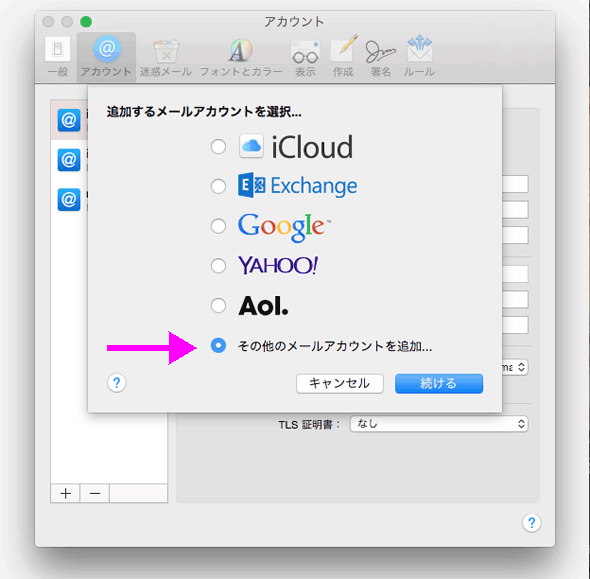The image size is (590, 579).
Task: Open help in the account chooser dialog
Action: click(117, 383)
